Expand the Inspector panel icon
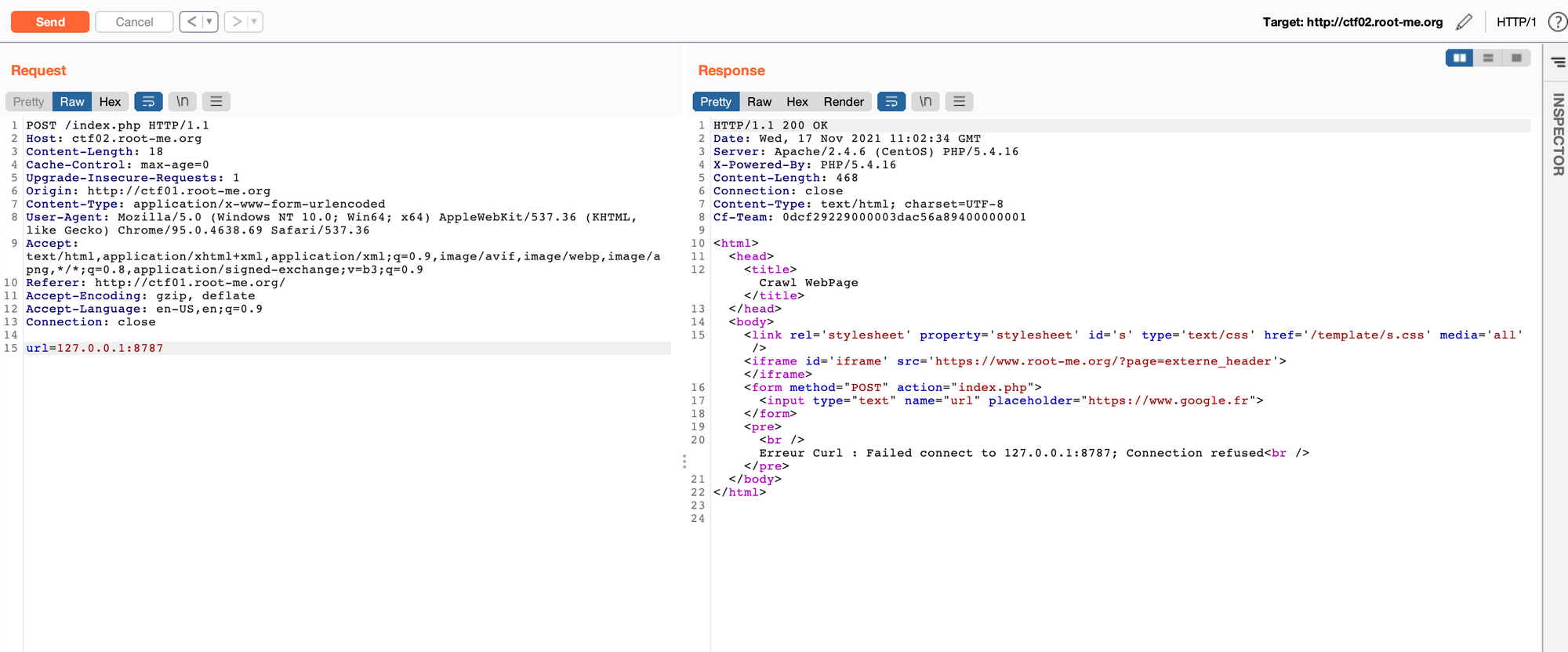The height and width of the screenshot is (652, 1568). pos(1558,62)
